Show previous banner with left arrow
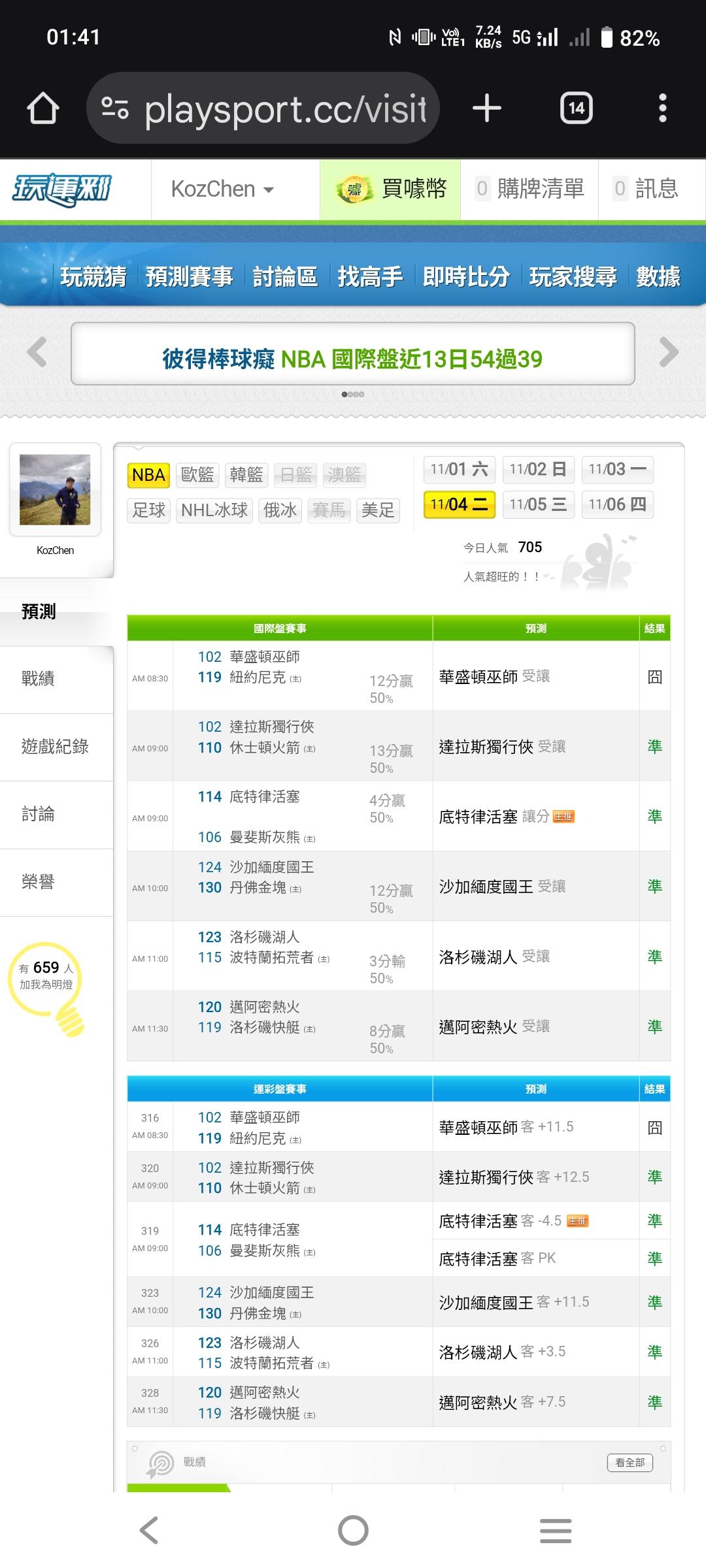706x1568 pixels. tap(37, 352)
